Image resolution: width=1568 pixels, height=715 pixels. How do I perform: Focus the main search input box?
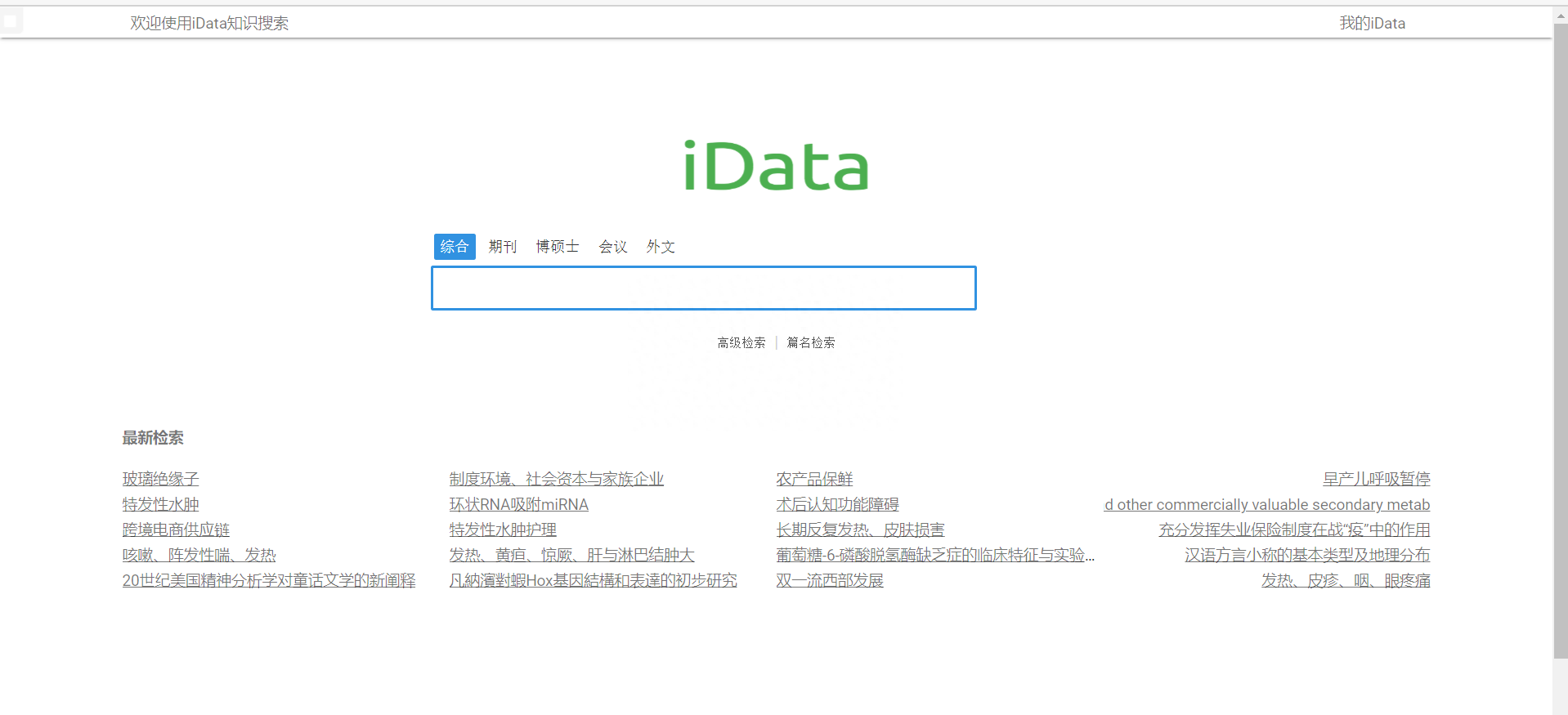(704, 288)
